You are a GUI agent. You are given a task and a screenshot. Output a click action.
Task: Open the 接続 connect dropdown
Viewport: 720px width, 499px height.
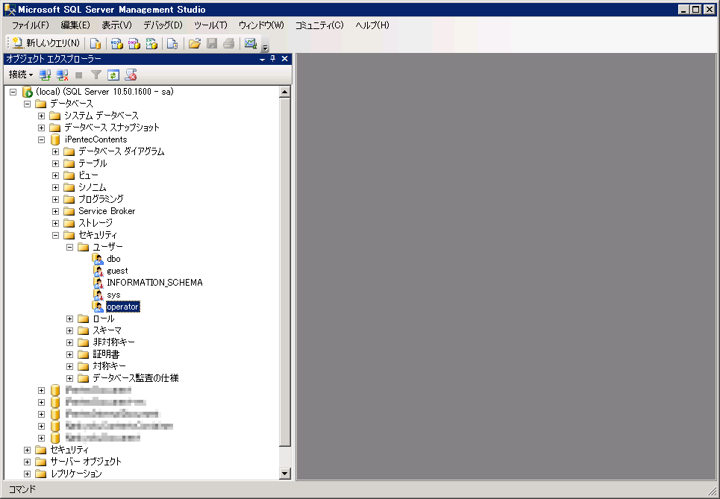21,74
